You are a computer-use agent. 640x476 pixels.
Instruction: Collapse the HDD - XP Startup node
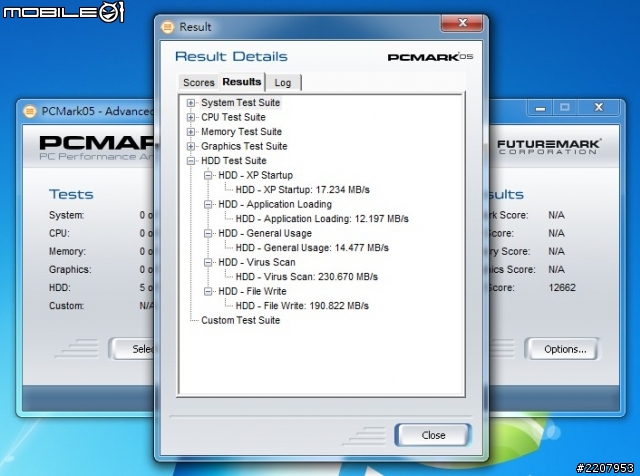point(208,176)
